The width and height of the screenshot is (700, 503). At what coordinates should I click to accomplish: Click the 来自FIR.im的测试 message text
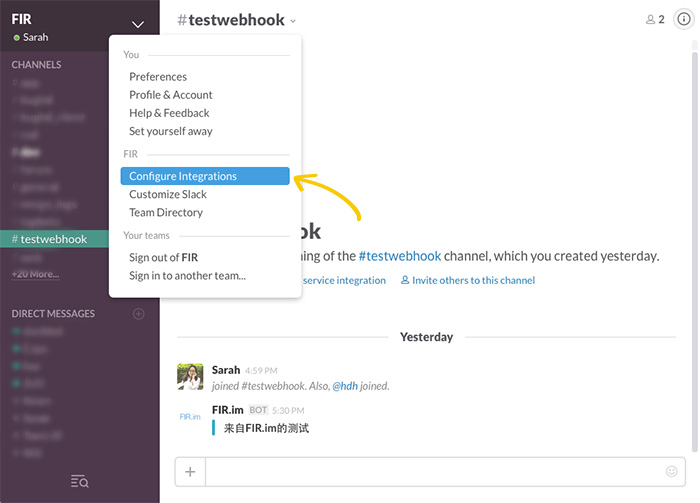[267, 428]
